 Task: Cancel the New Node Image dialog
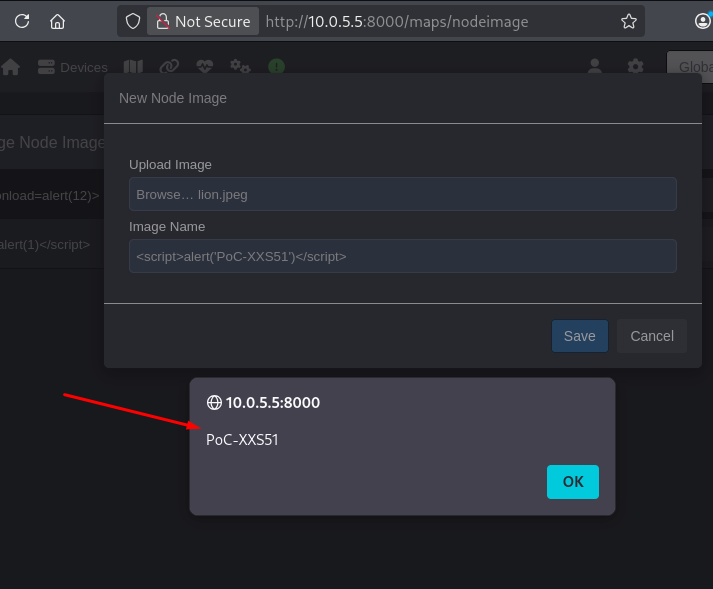tap(651, 336)
